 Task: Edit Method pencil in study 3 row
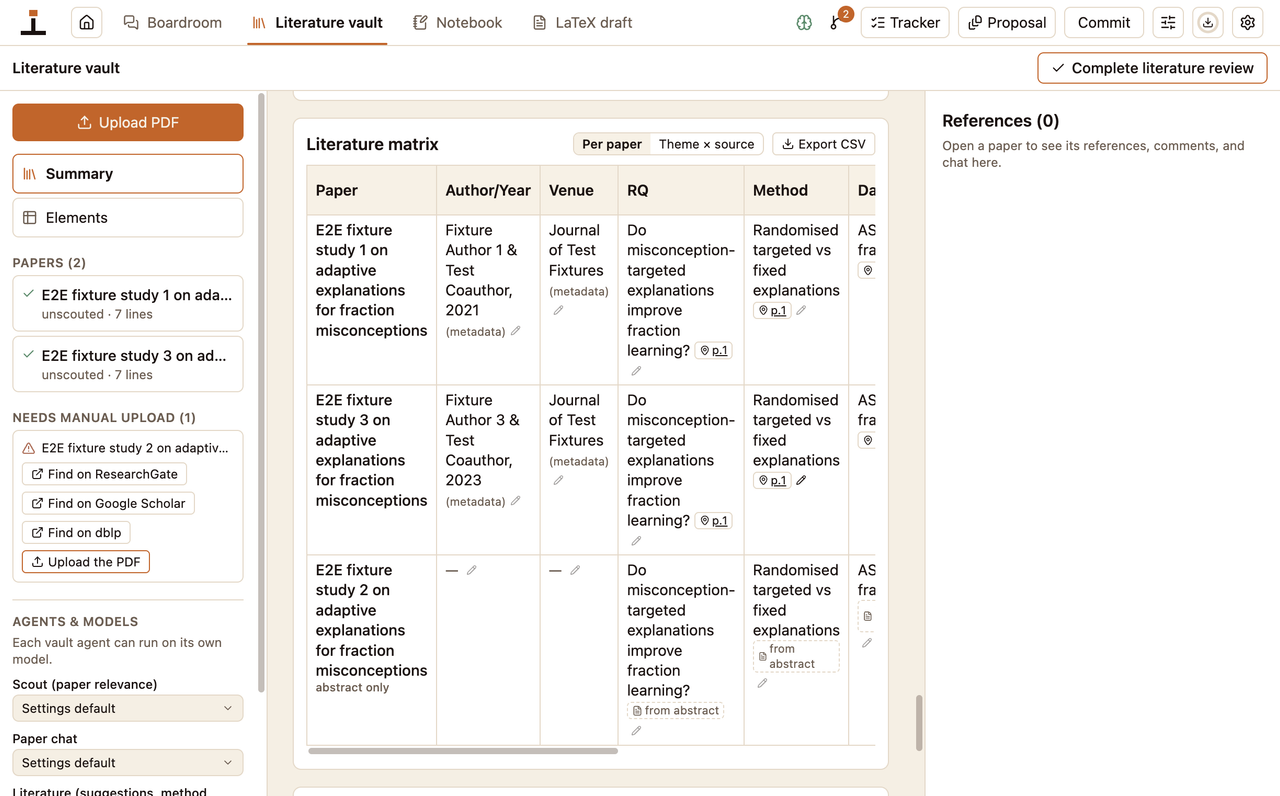click(801, 481)
